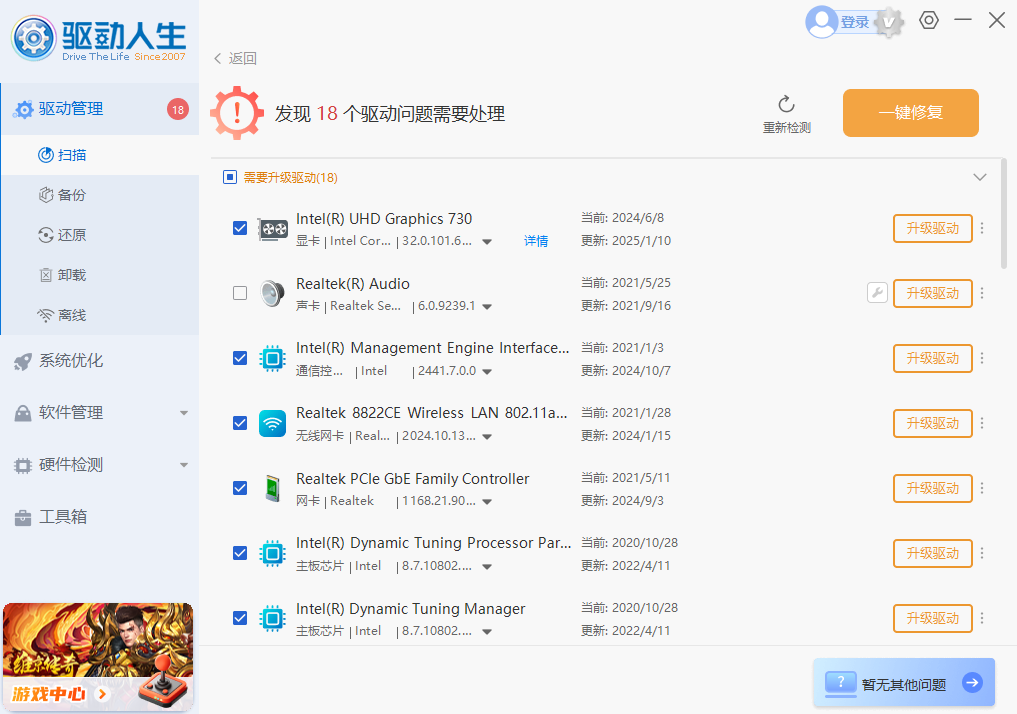The height and width of the screenshot is (714, 1017).
Task: Click 重新检测 to rescan drivers
Action: click(x=786, y=113)
